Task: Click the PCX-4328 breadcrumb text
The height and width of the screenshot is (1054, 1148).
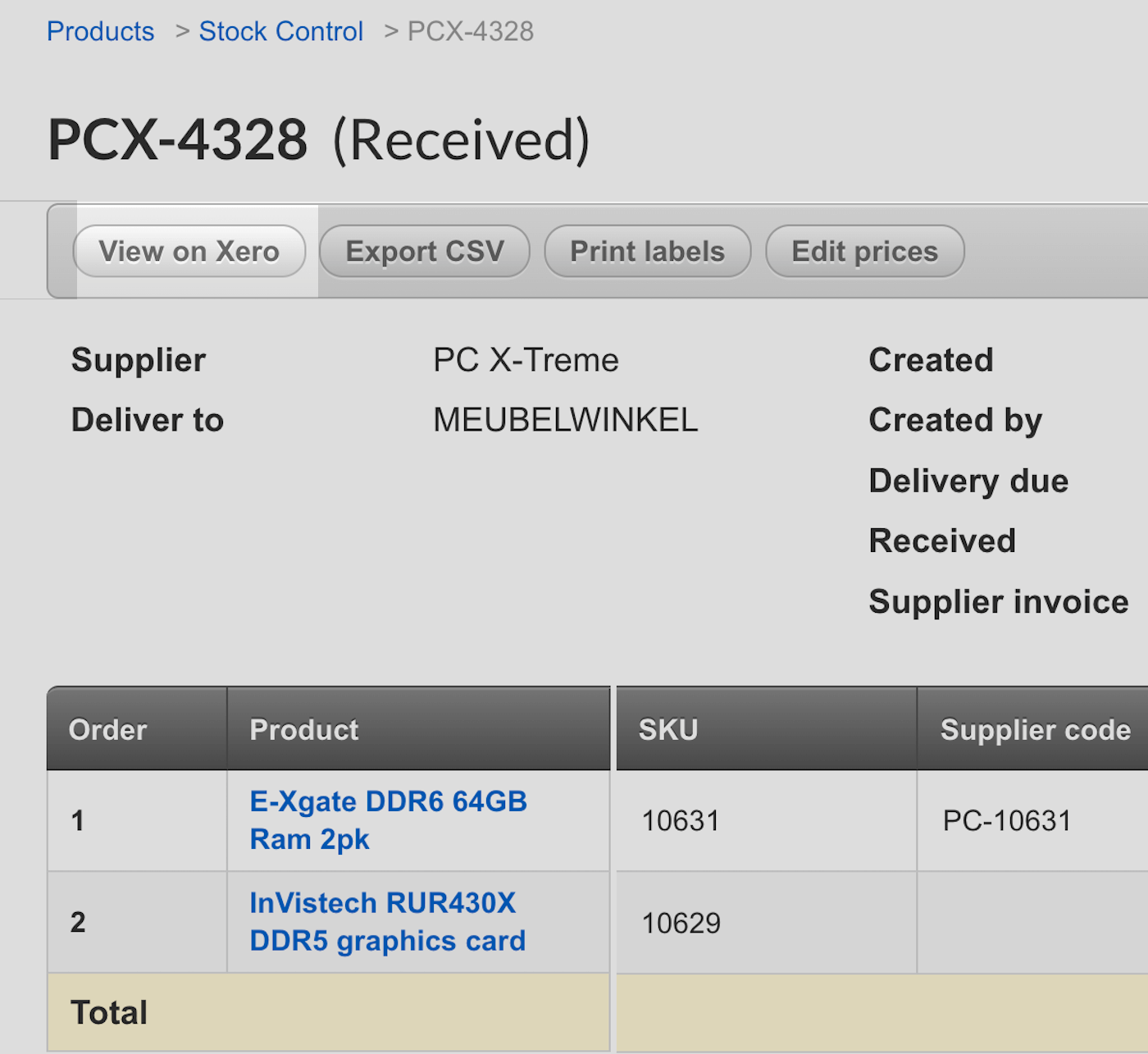Action: coord(471,31)
